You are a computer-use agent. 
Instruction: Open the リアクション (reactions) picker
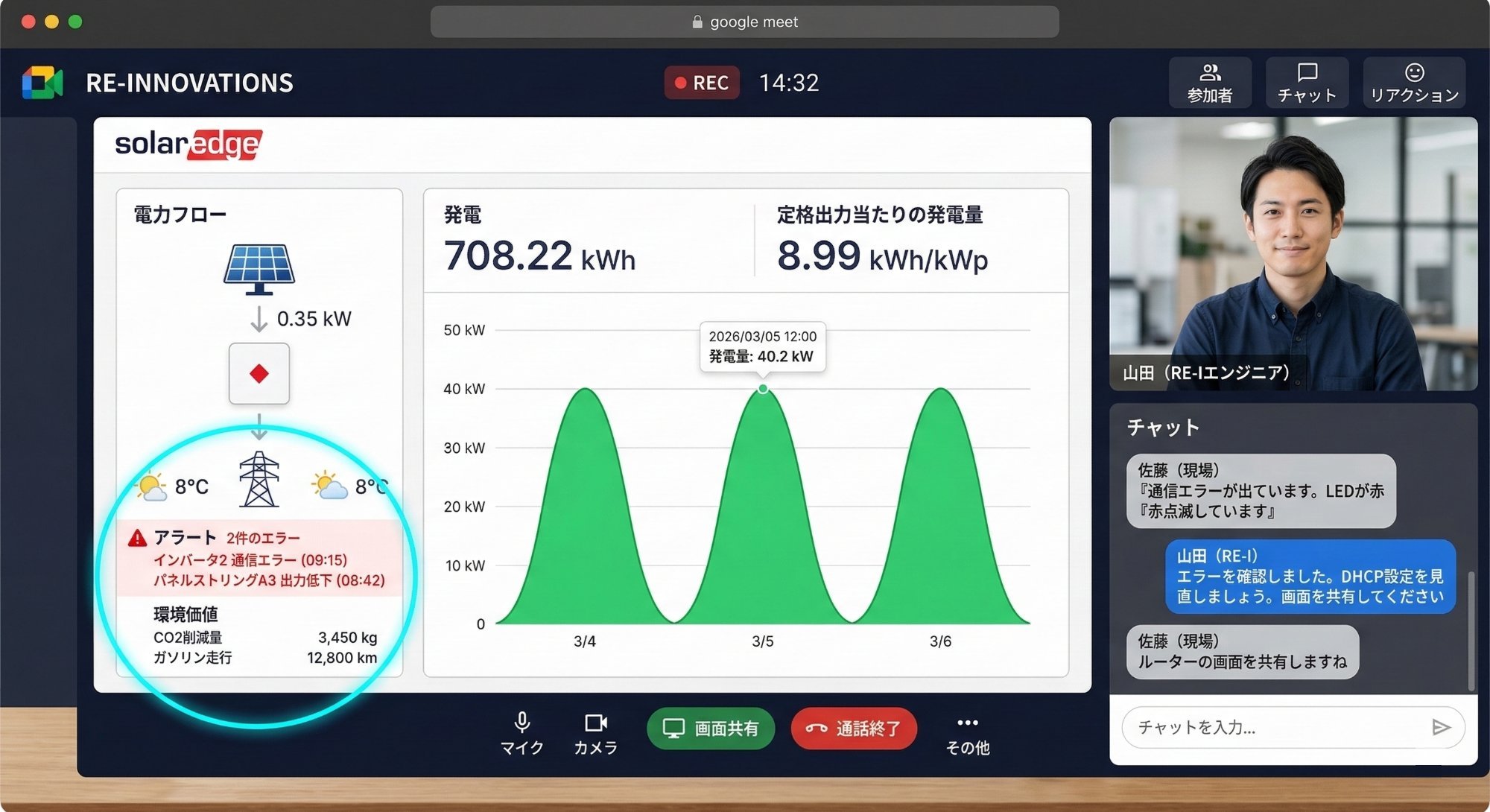1413,82
